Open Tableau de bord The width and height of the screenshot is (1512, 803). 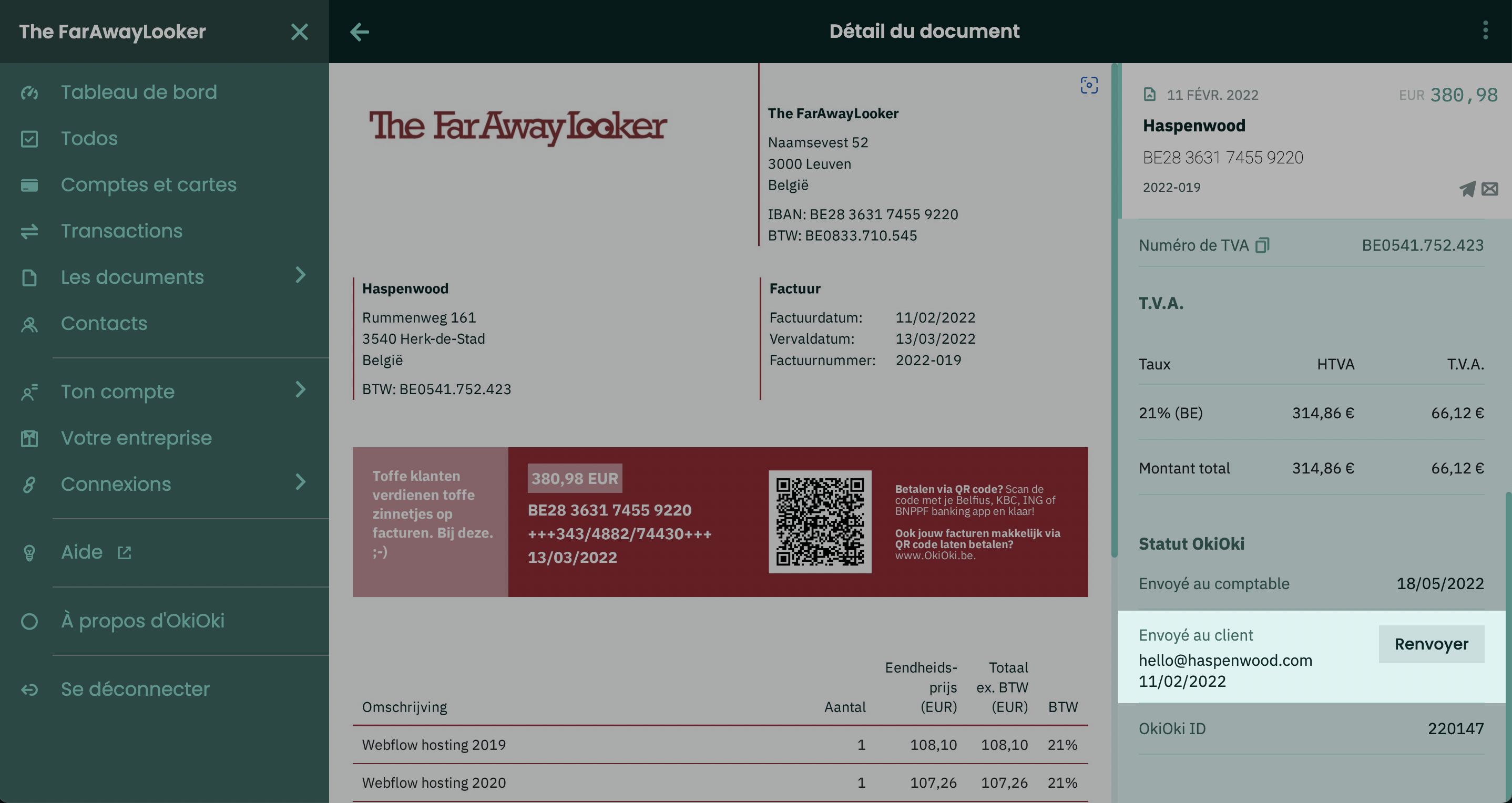(139, 92)
